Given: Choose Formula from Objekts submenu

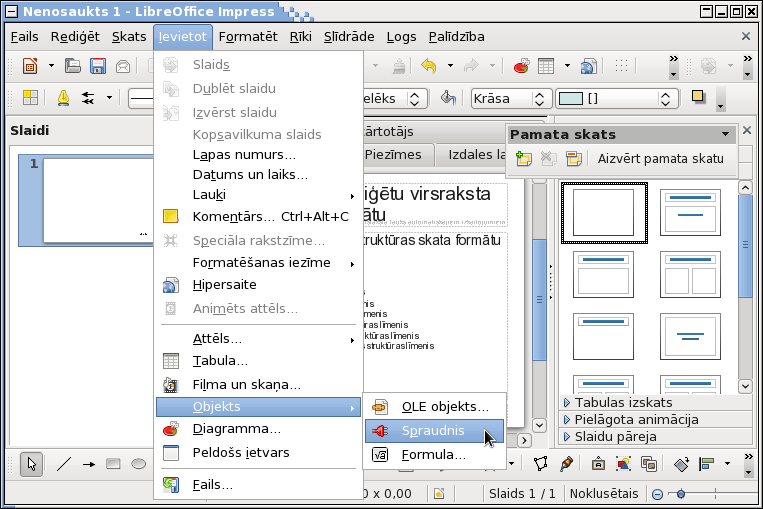Looking at the screenshot, I should [434, 455].
